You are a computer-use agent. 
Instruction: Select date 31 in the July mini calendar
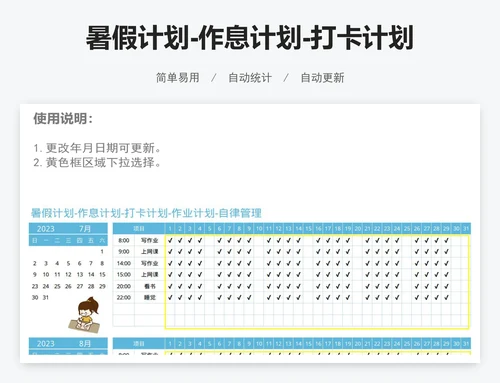[46, 297]
